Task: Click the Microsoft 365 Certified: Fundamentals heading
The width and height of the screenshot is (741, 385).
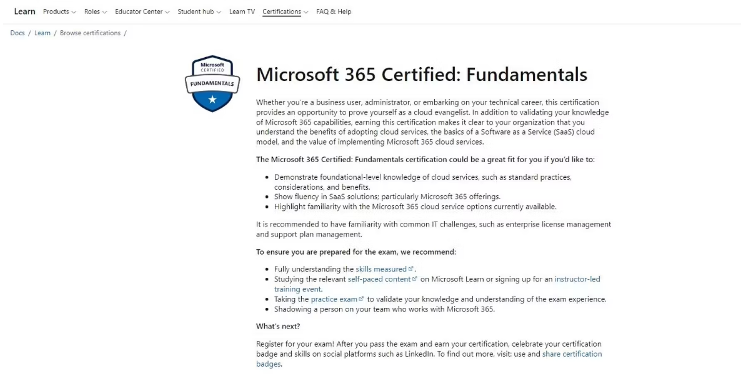Action: pos(422,75)
